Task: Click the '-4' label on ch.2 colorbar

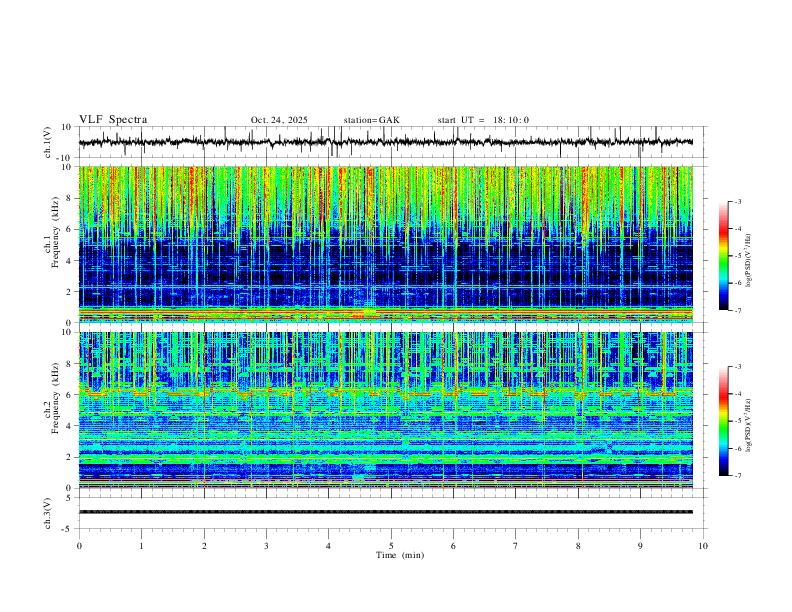Action: pyautogui.click(x=738, y=394)
